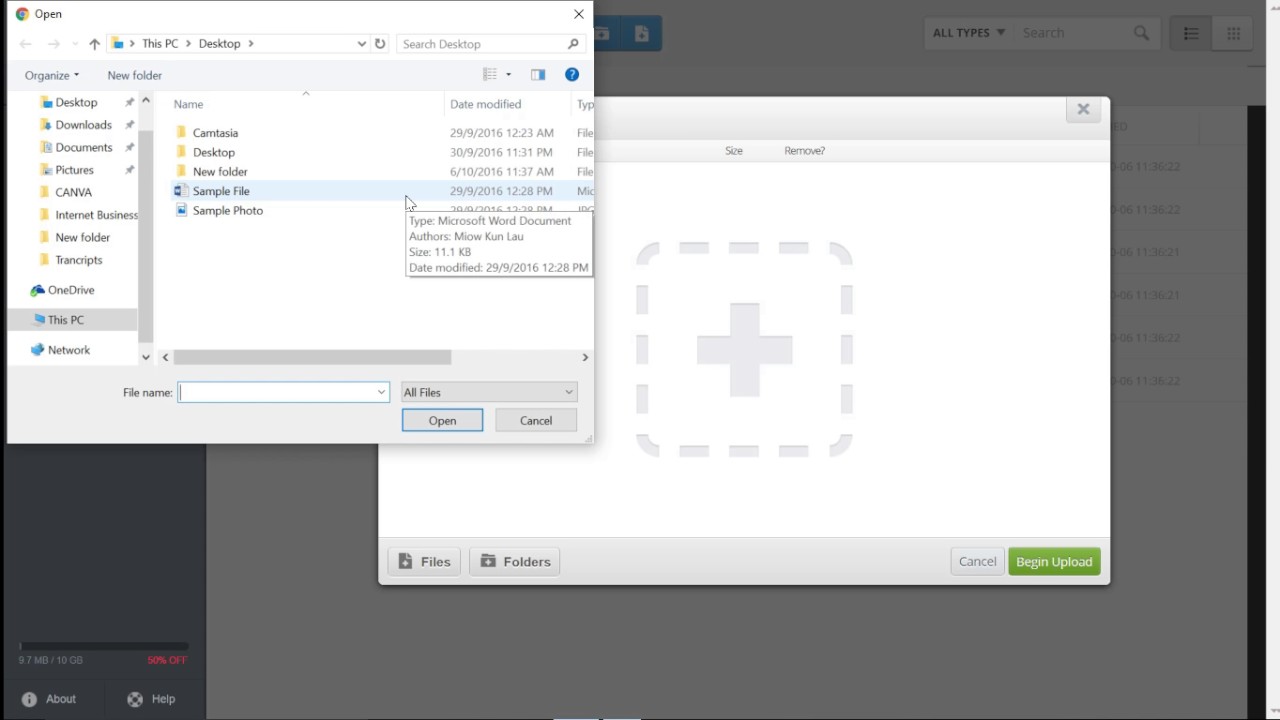1280x720 pixels.
Task: Switch to grid view in the web app
Action: tap(1233, 33)
